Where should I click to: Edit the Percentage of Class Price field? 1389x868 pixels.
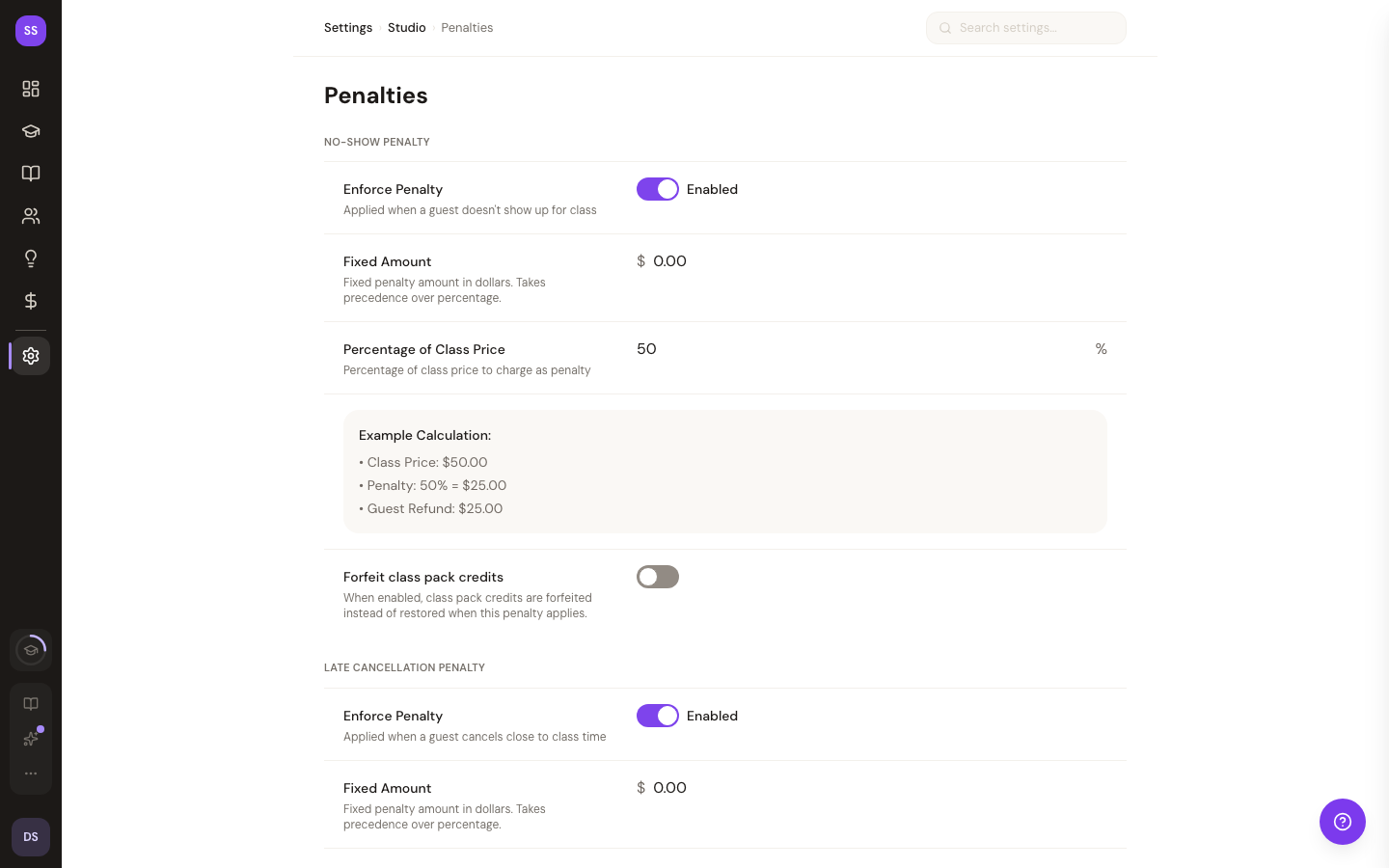coord(858,349)
